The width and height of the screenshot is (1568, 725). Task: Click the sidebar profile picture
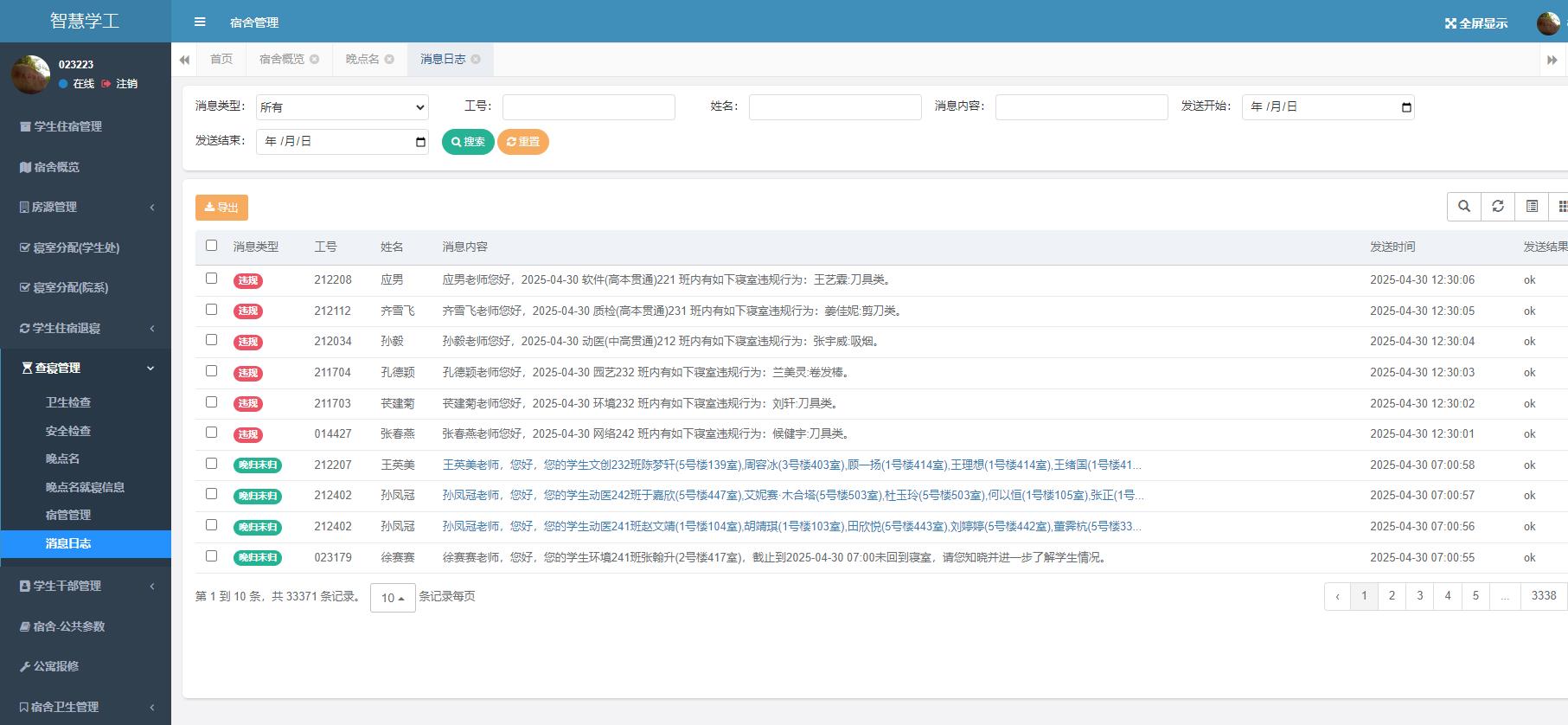(x=30, y=74)
